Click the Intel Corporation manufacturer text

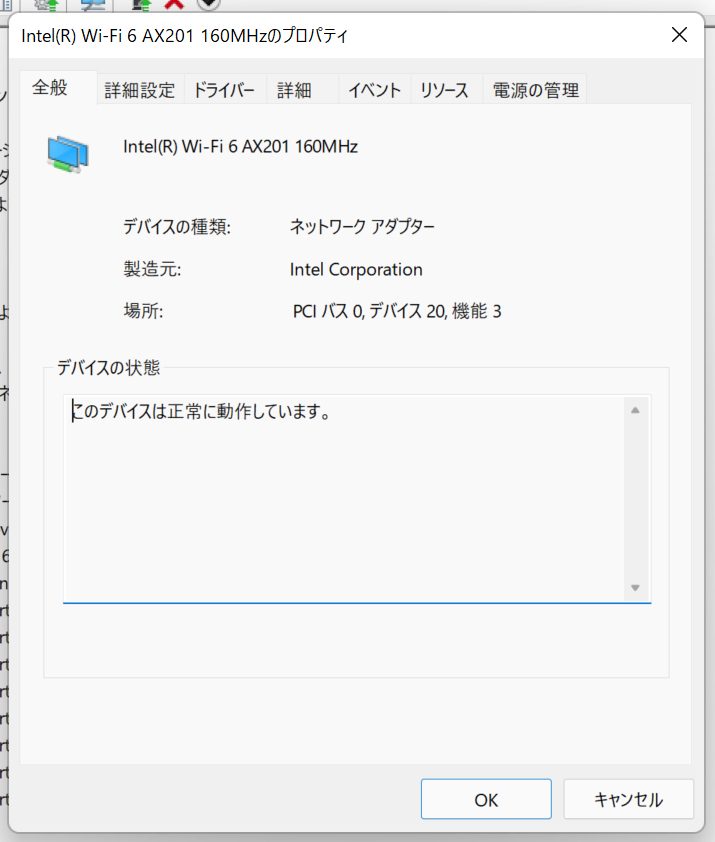356,269
